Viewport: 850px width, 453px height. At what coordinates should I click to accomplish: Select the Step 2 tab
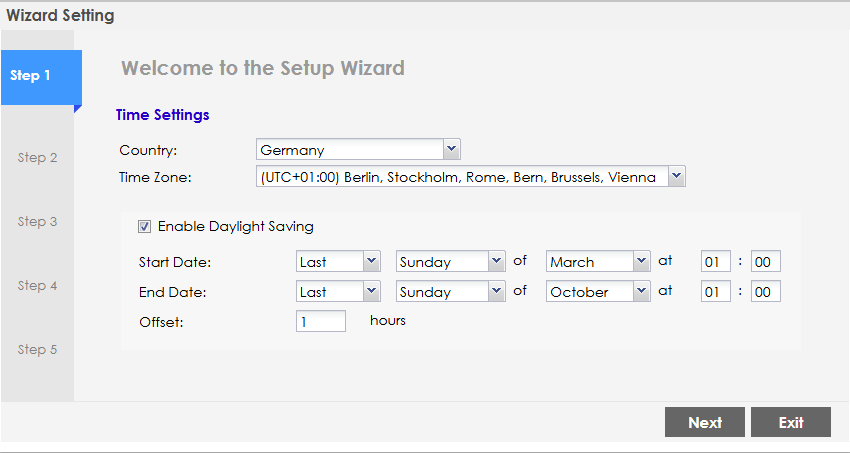37,158
